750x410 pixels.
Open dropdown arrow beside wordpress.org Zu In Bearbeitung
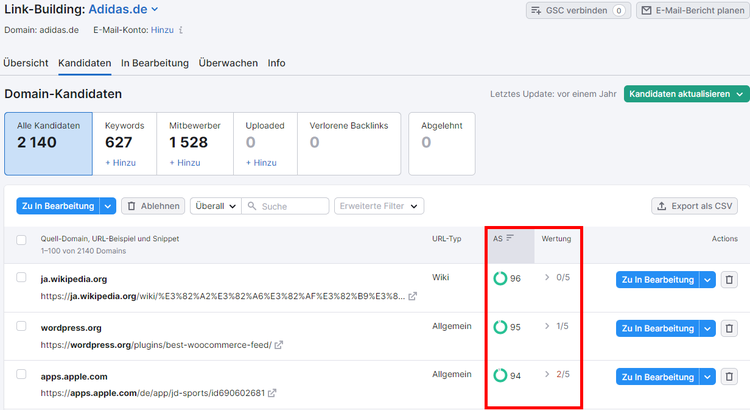point(707,328)
